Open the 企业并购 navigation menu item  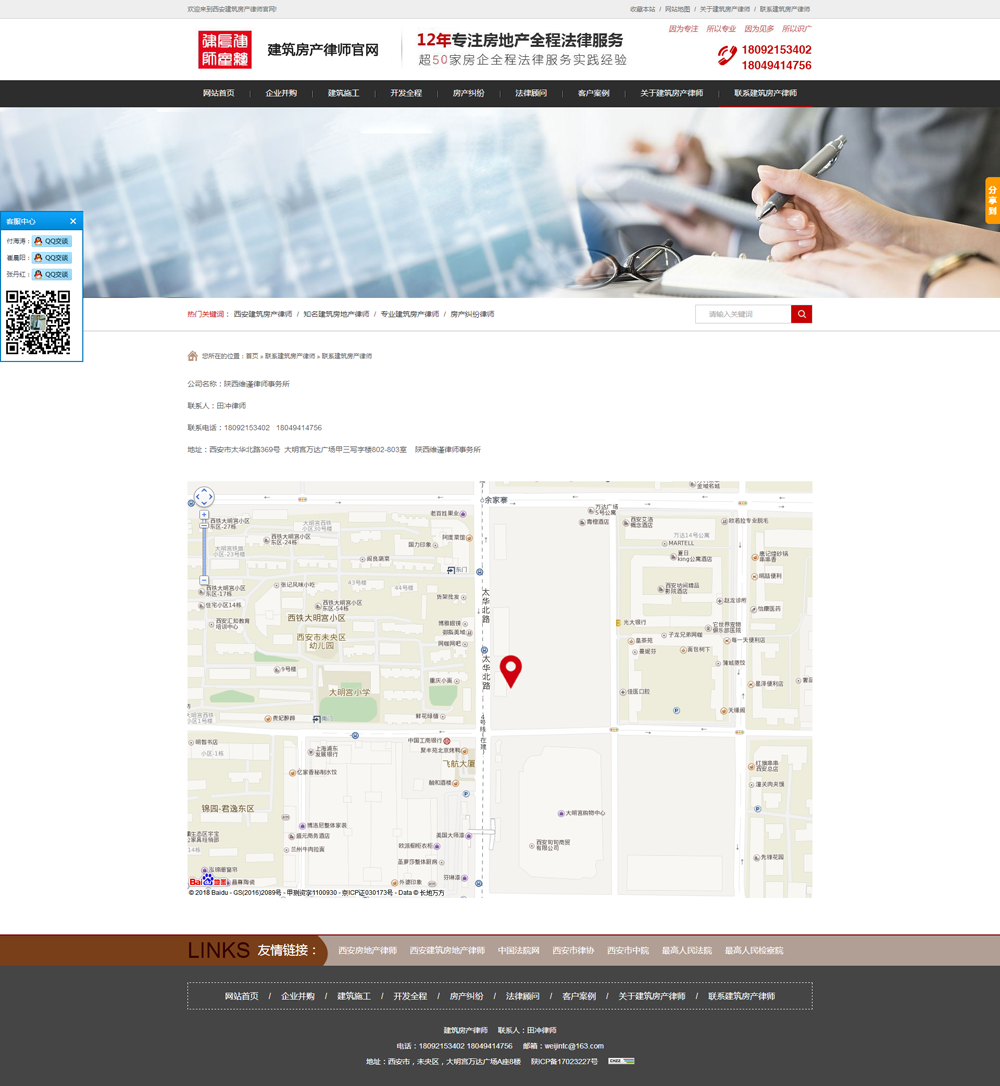coord(281,93)
